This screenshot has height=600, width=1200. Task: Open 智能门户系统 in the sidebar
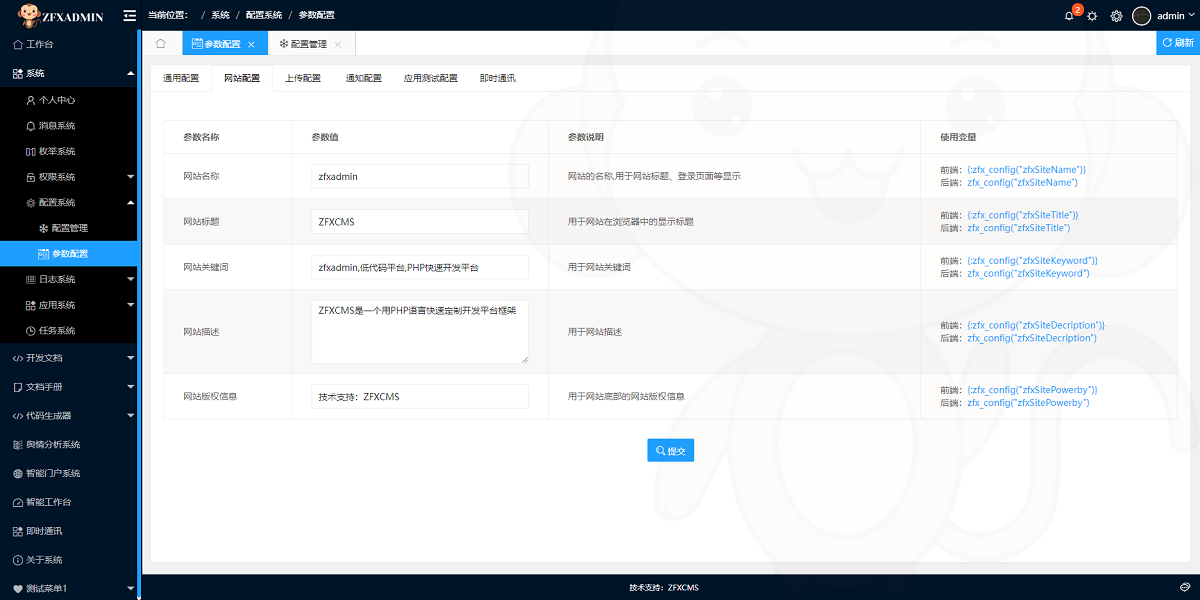coord(69,473)
